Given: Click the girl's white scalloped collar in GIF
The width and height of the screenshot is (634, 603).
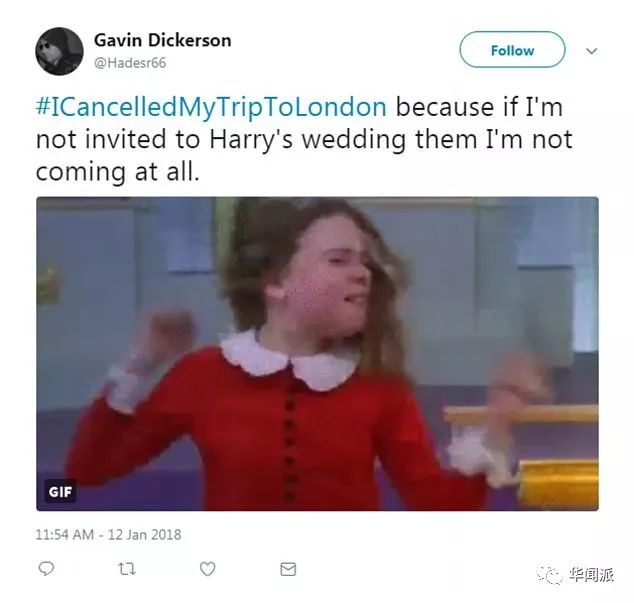Looking at the screenshot, I should point(289,362).
